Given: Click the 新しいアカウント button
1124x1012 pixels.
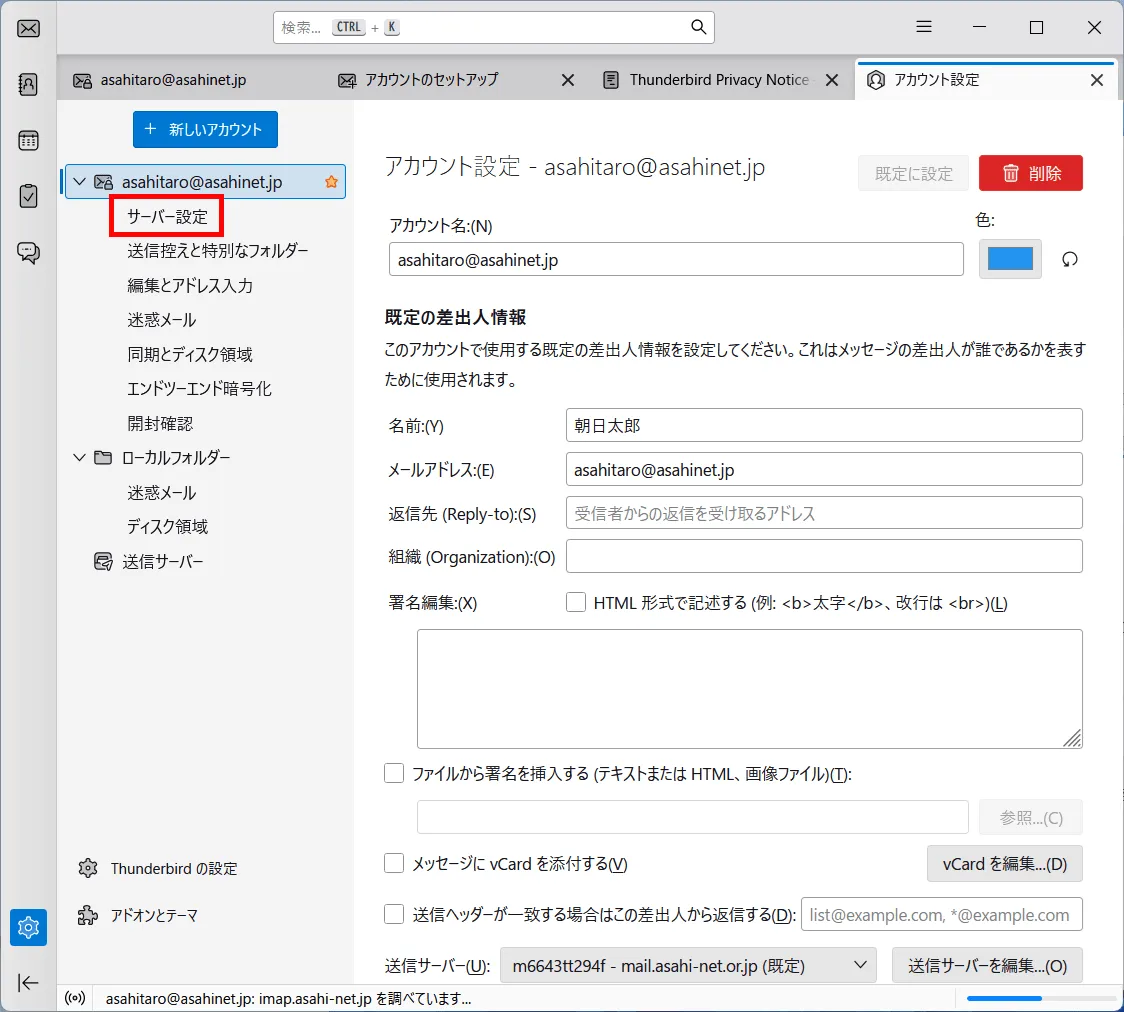Looking at the screenshot, I should click(x=204, y=129).
